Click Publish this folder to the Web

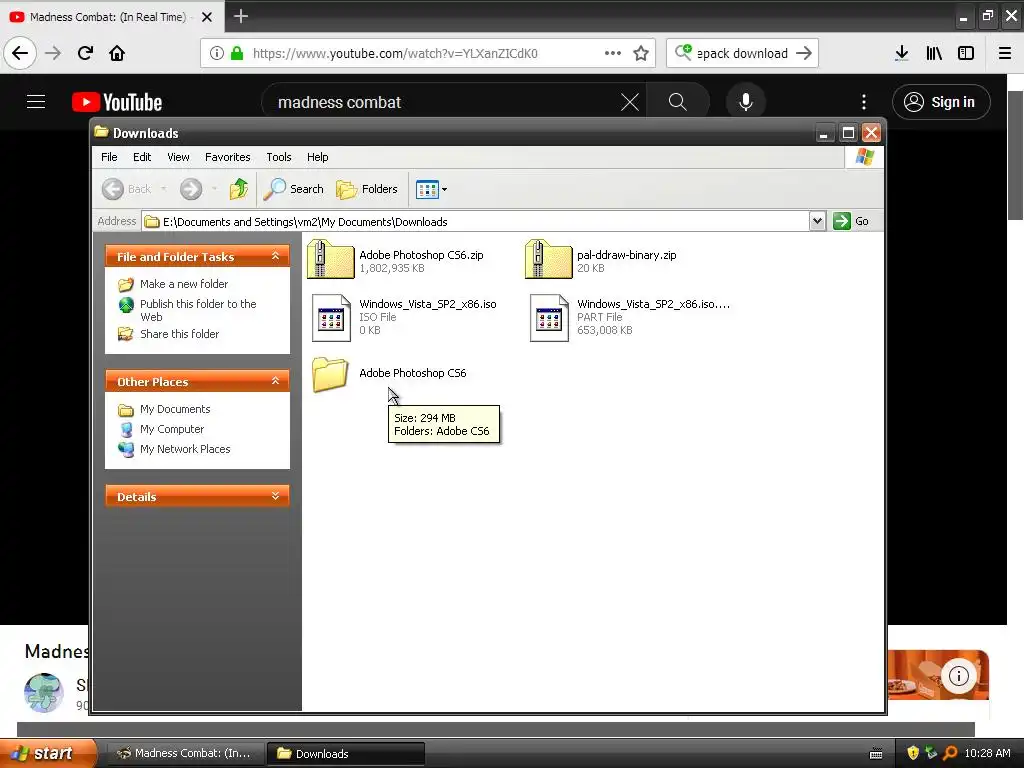[198, 310]
